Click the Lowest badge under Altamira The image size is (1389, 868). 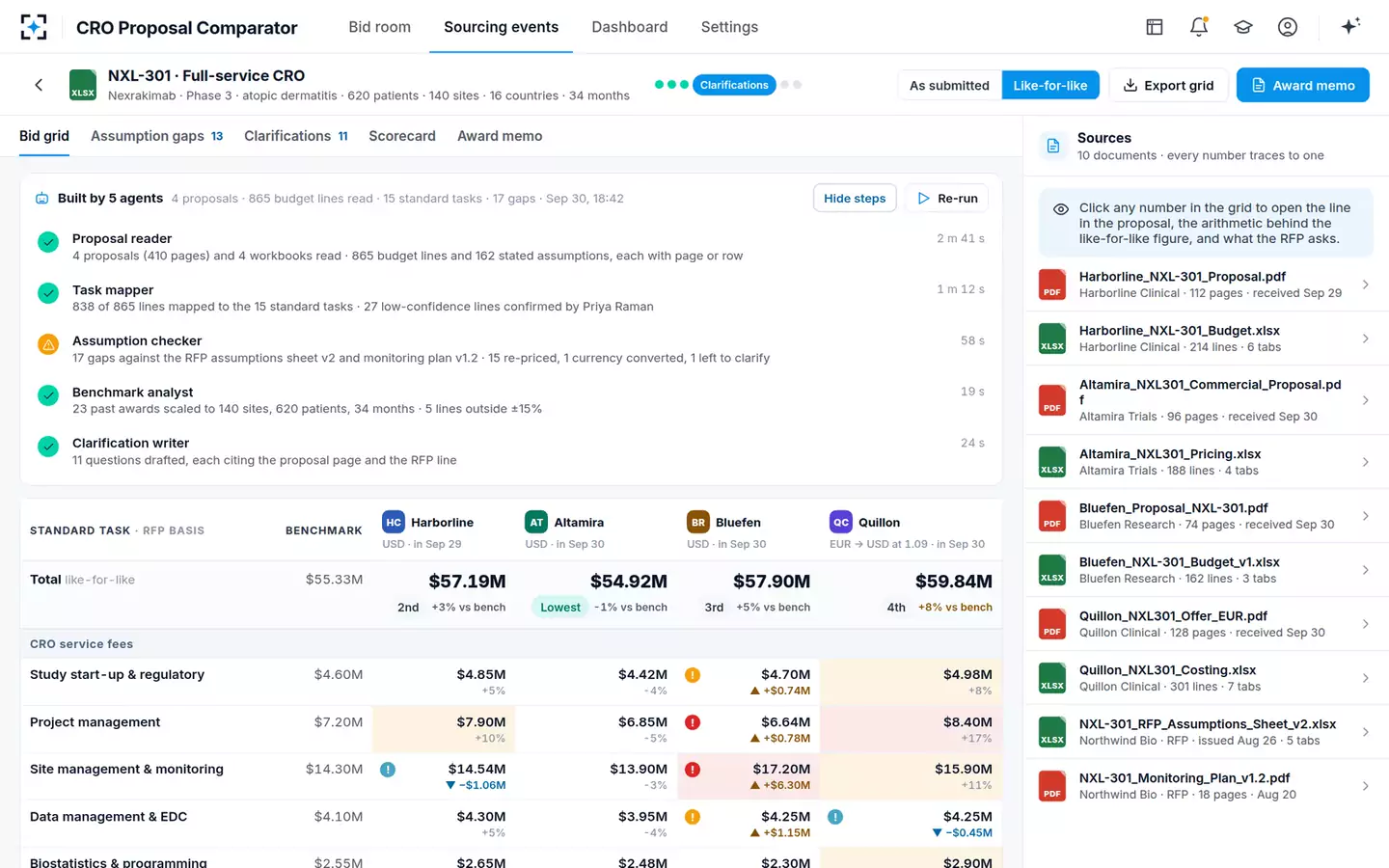point(559,608)
